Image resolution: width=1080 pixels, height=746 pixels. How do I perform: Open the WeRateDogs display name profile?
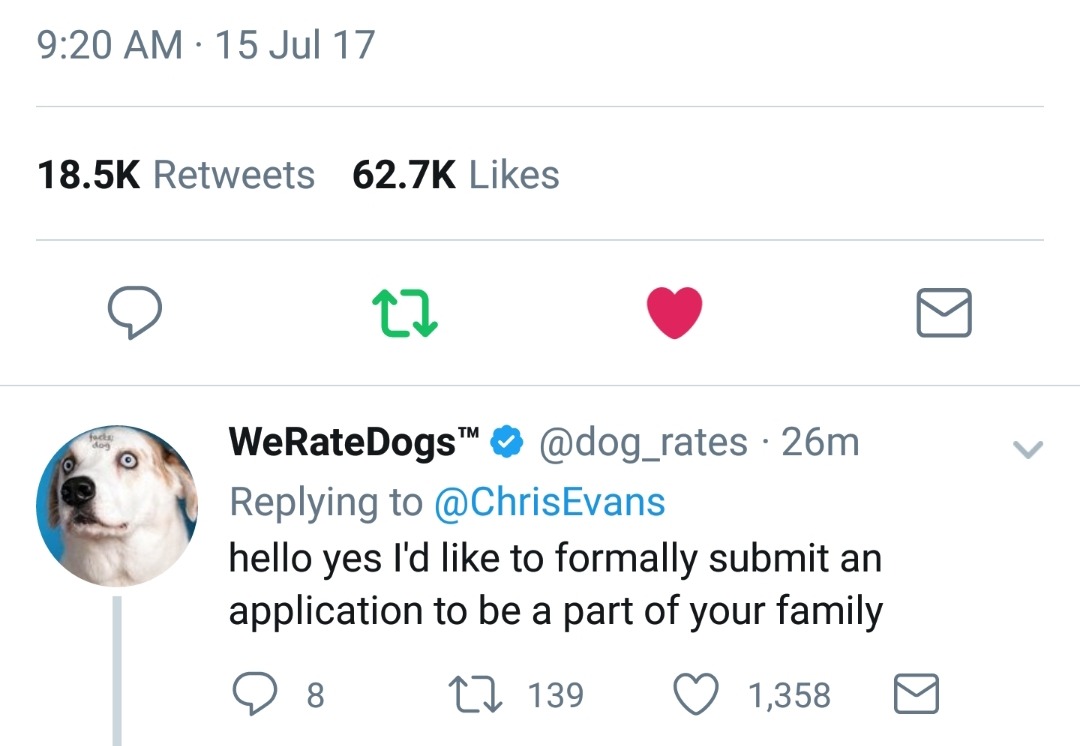[354, 441]
